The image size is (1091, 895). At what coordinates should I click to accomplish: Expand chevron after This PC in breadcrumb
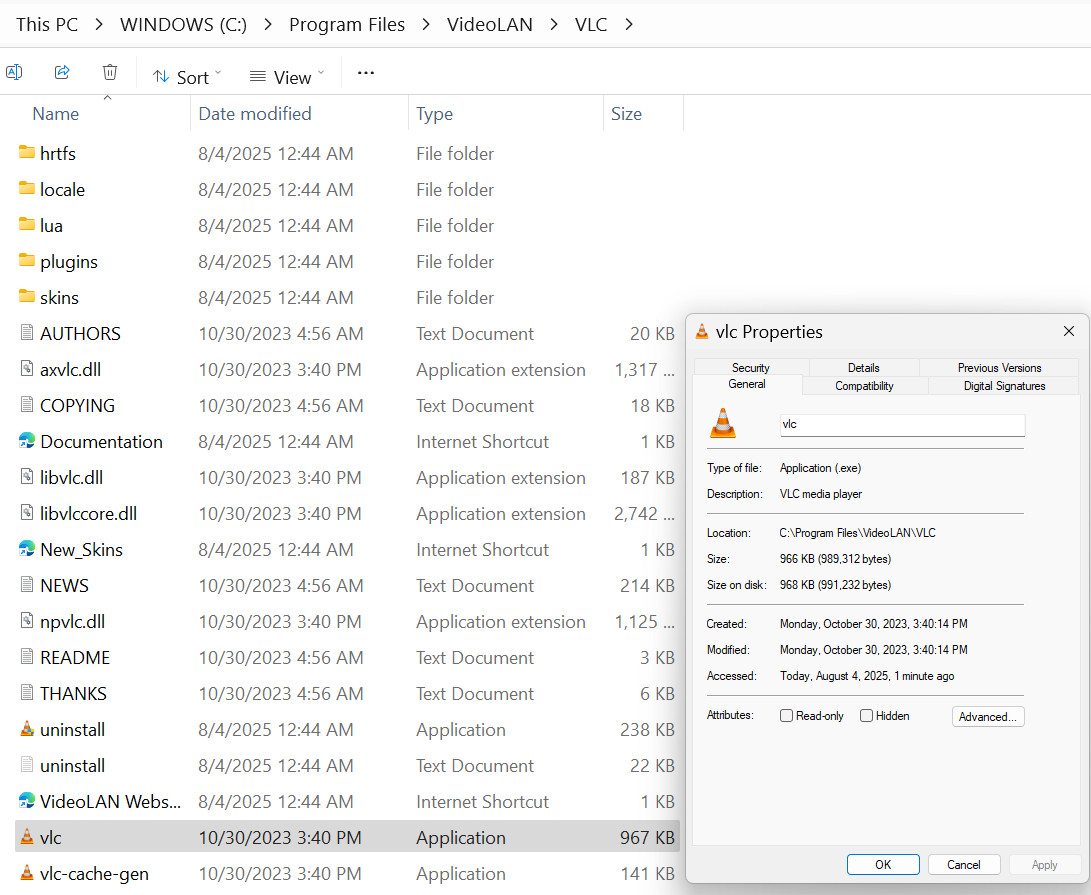tap(99, 25)
